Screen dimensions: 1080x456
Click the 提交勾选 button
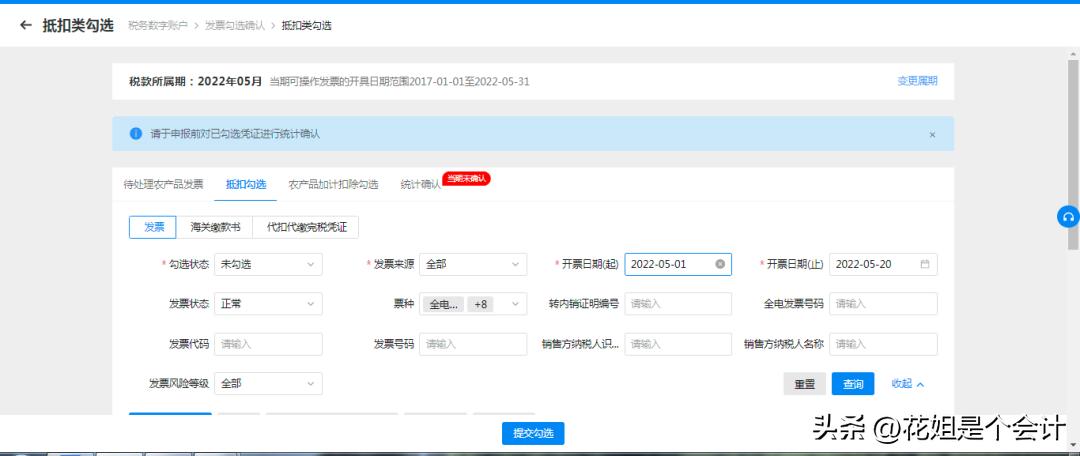[533, 433]
